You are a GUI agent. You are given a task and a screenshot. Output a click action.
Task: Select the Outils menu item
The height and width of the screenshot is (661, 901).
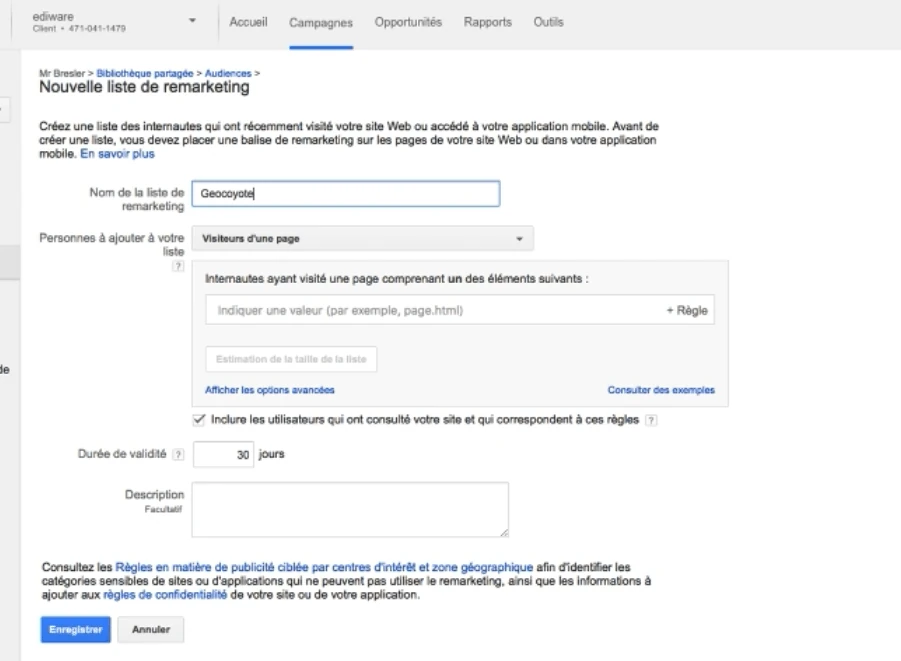(x=548, y=22)
